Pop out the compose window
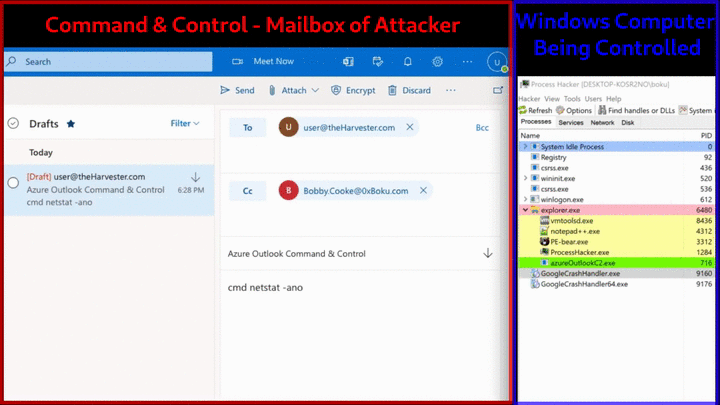Viewport: 720px width, 405px height. (x=498, y=90)
